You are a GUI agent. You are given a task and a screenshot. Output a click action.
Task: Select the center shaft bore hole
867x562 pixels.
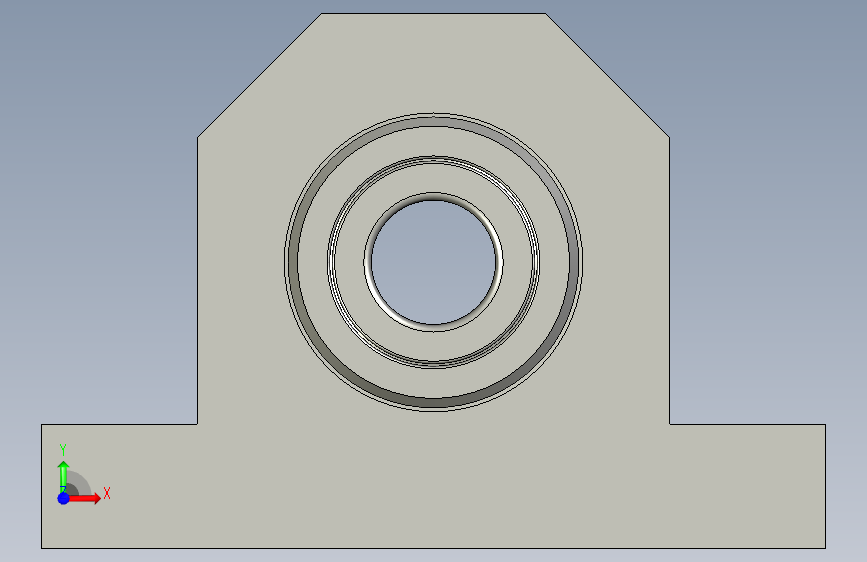point(434,262)
